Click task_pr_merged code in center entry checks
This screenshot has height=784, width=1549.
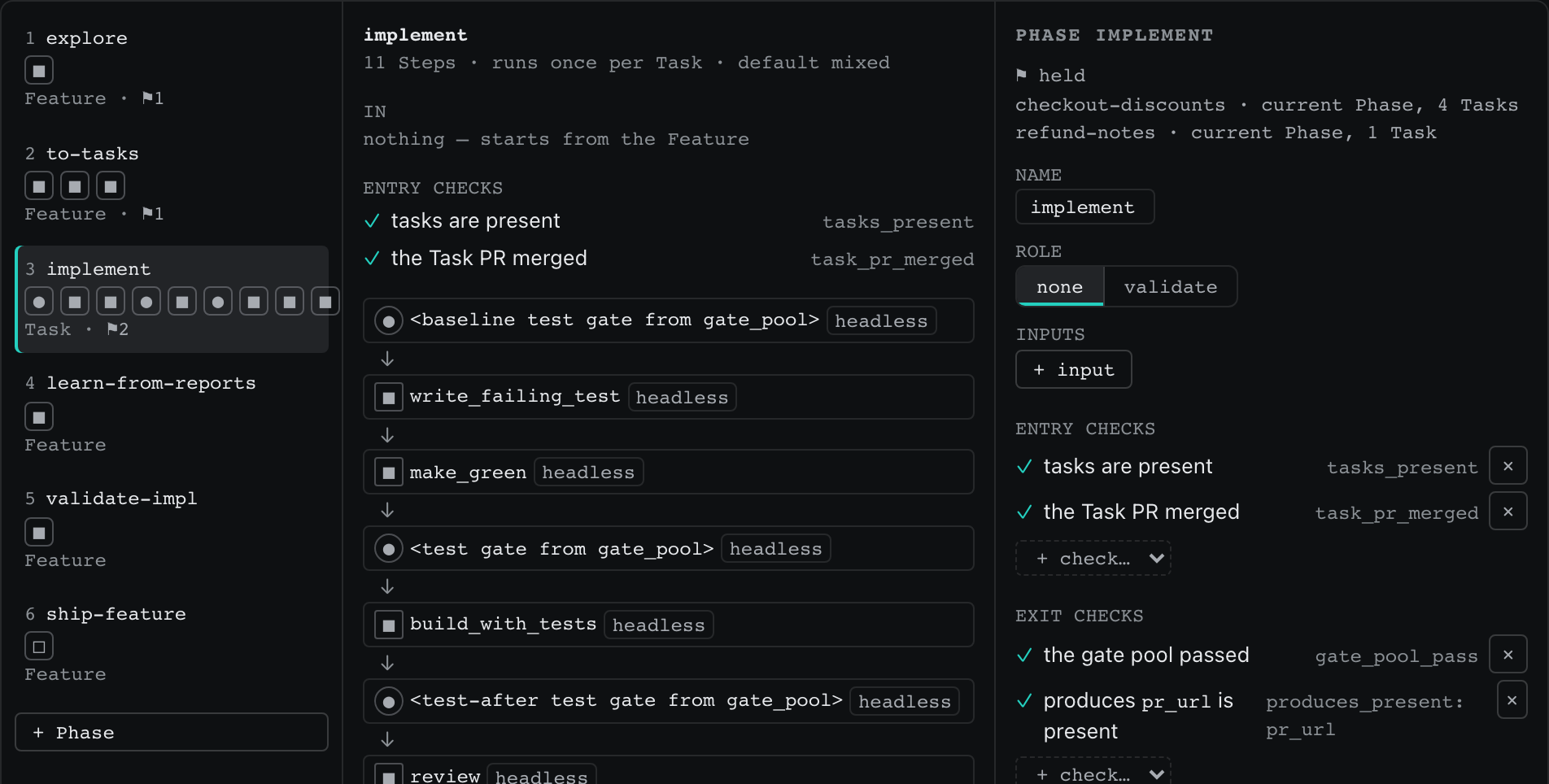coord(892,259)
